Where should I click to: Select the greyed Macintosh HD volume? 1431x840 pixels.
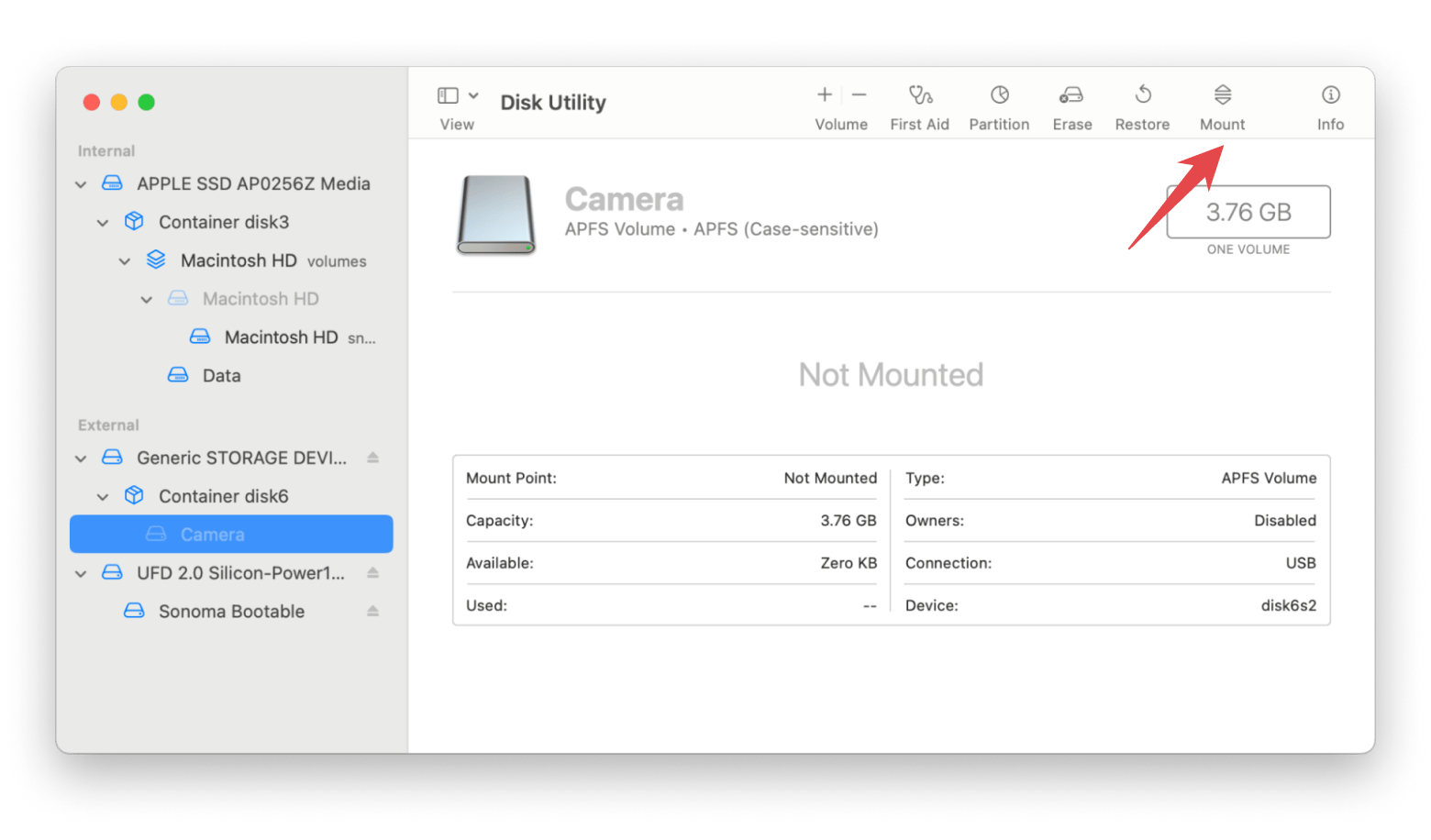261,299
